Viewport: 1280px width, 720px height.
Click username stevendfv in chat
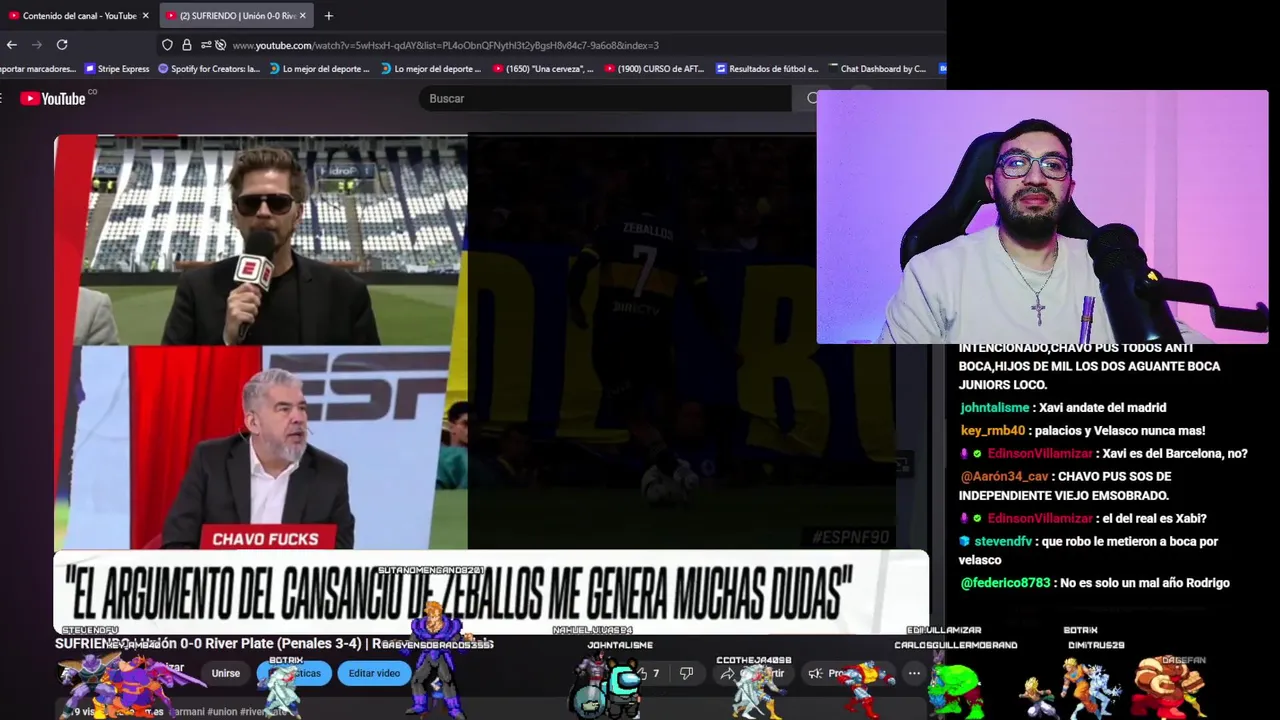[1003, 541]
